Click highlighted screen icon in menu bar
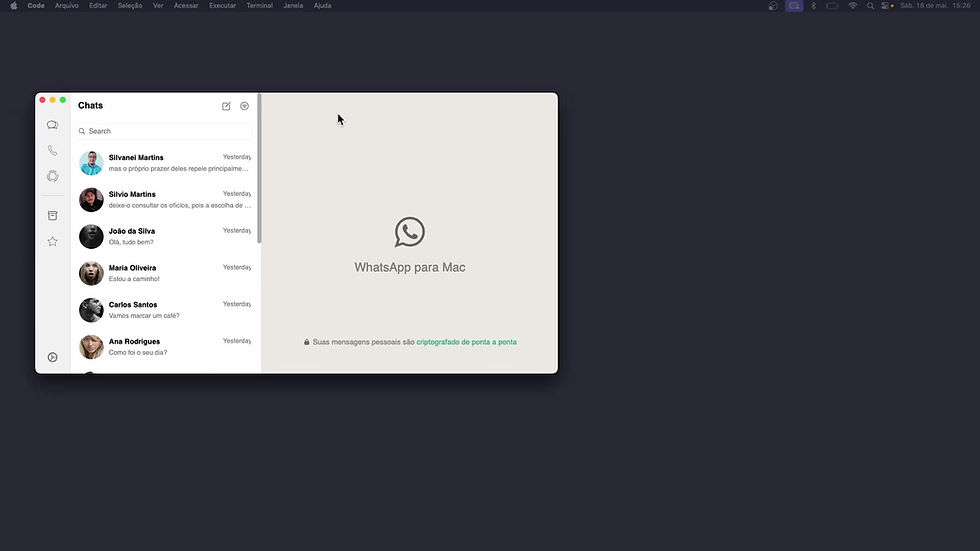 pyautogui.click(x=794, y=6)
